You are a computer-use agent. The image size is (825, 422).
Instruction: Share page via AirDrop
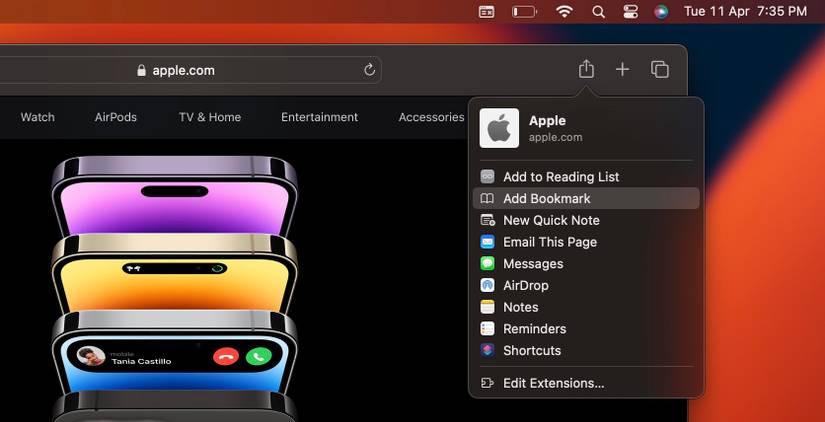click(525, 285)
